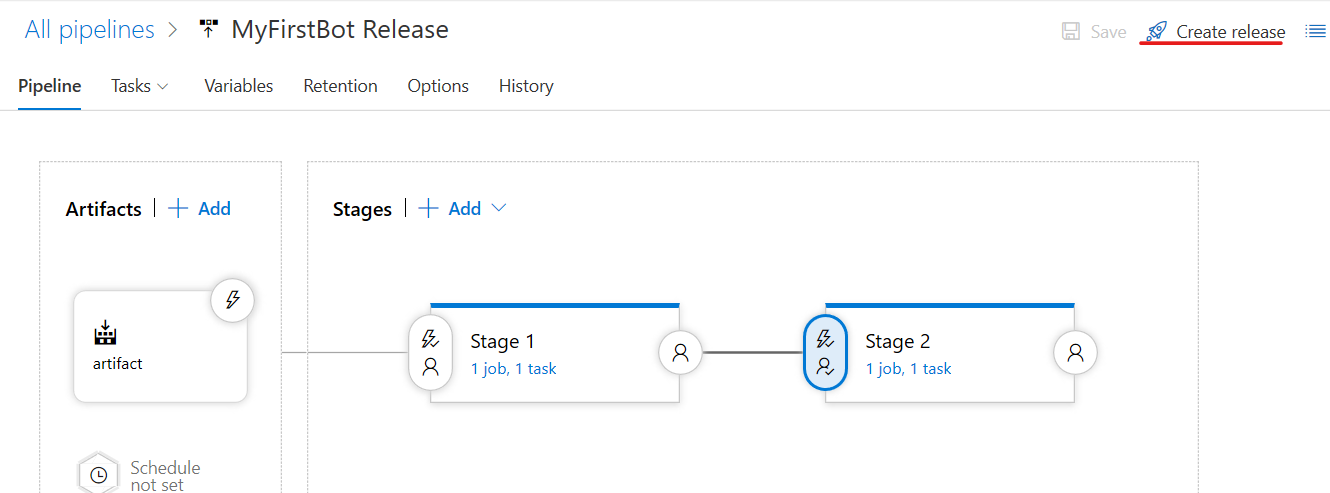1330x493 pixels.
Task: Open Stage 2 pre-deployment conditions
Action: coord(825,352)
